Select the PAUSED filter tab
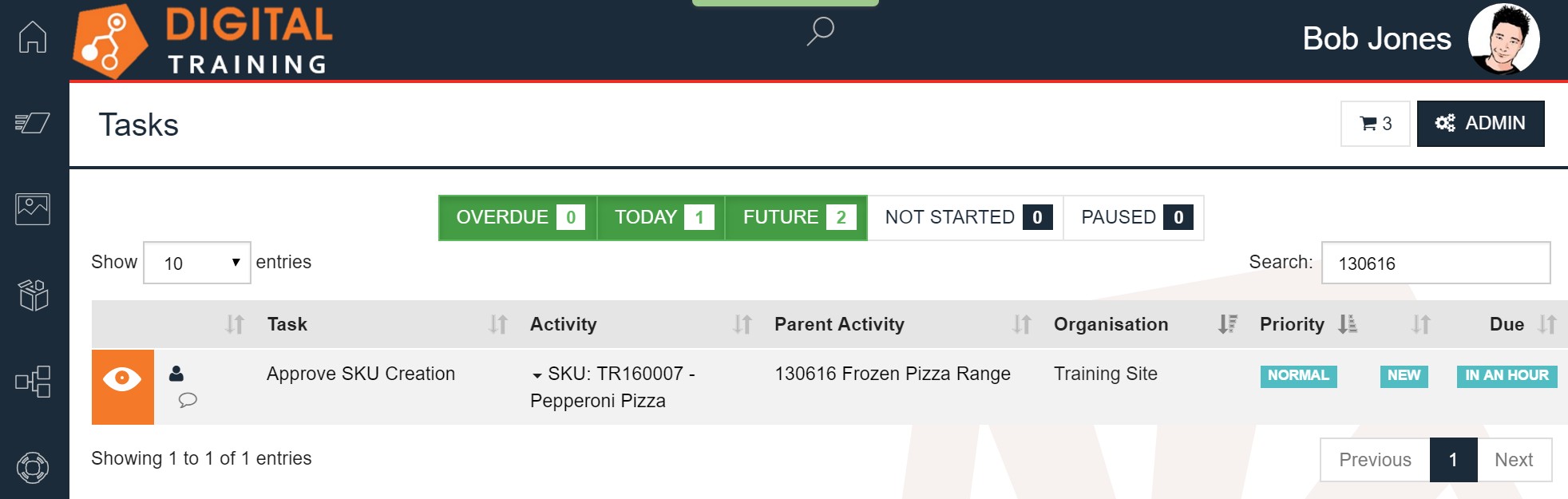 [x=1134, y=217]
